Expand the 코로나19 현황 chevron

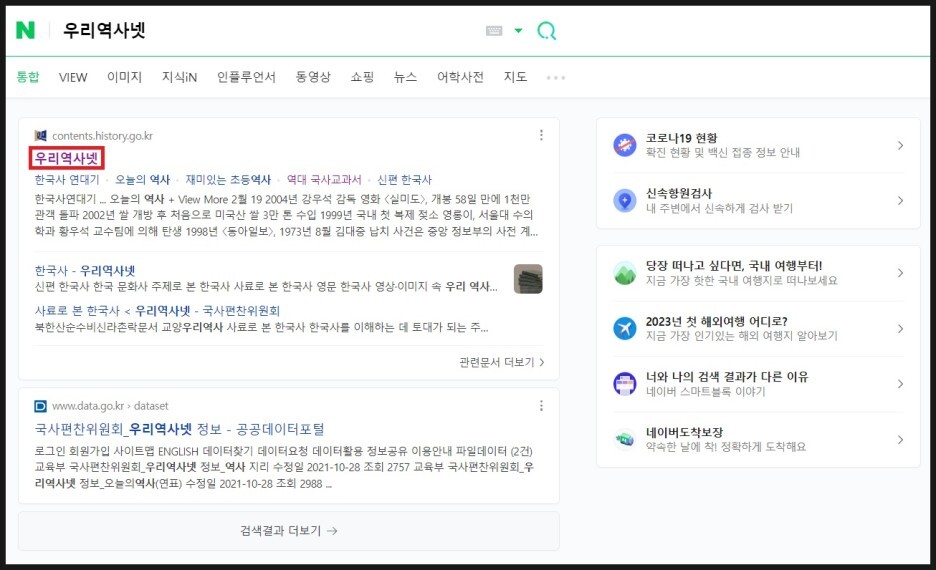click(x=900, y=145)
